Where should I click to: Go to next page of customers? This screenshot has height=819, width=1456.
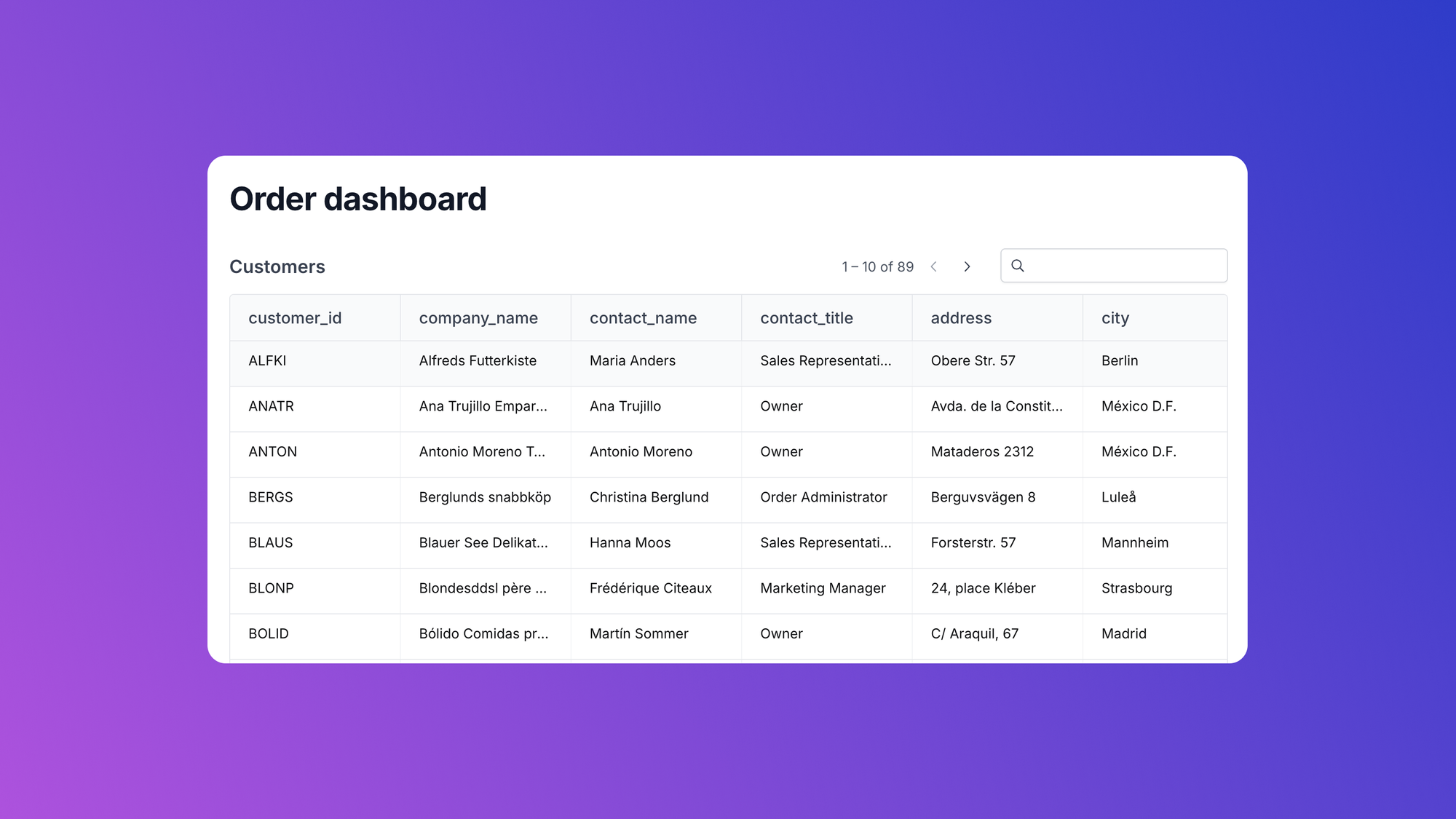pos(967,266)
